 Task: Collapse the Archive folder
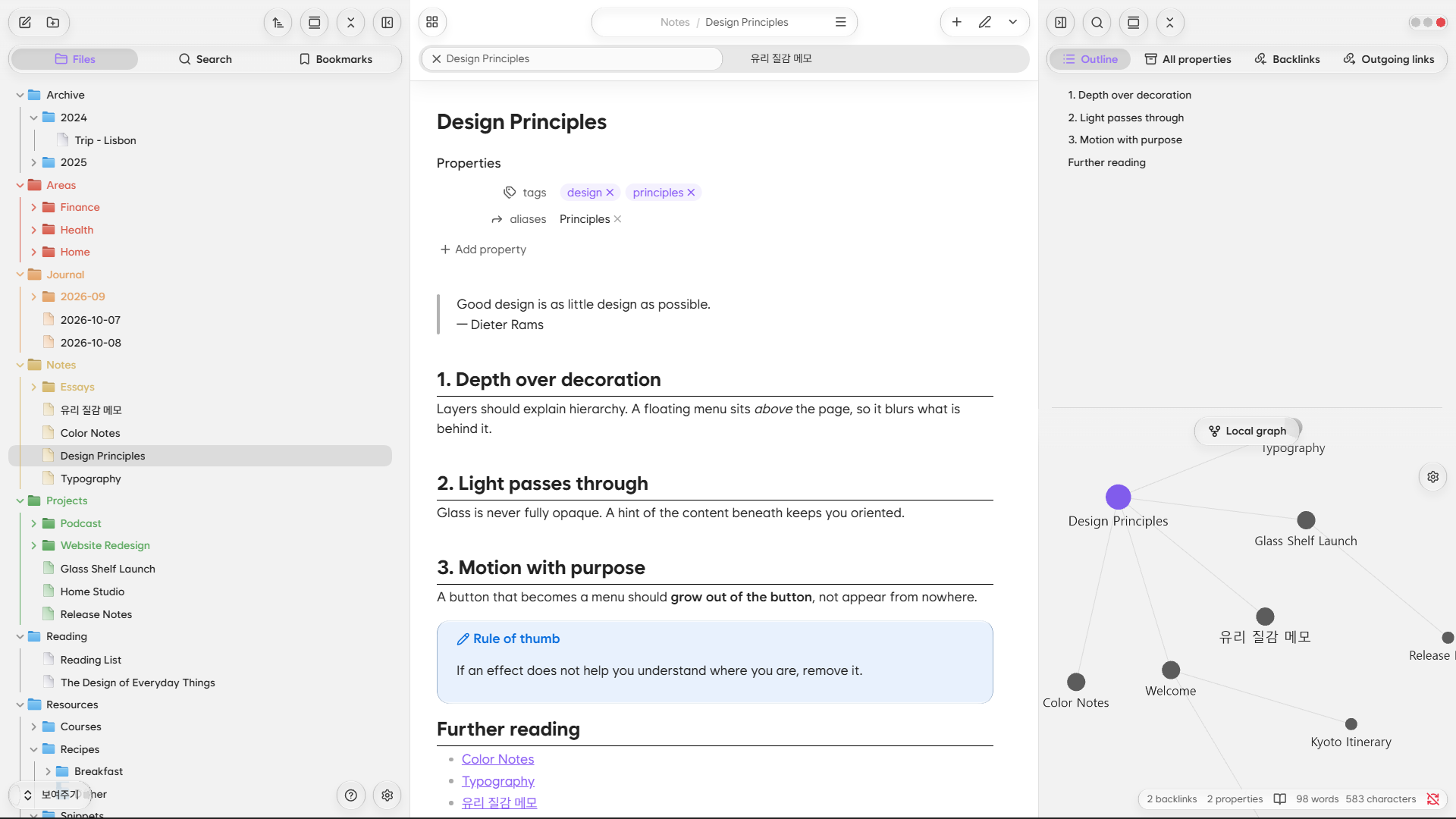pyautogui.click(x=20, y=96)
